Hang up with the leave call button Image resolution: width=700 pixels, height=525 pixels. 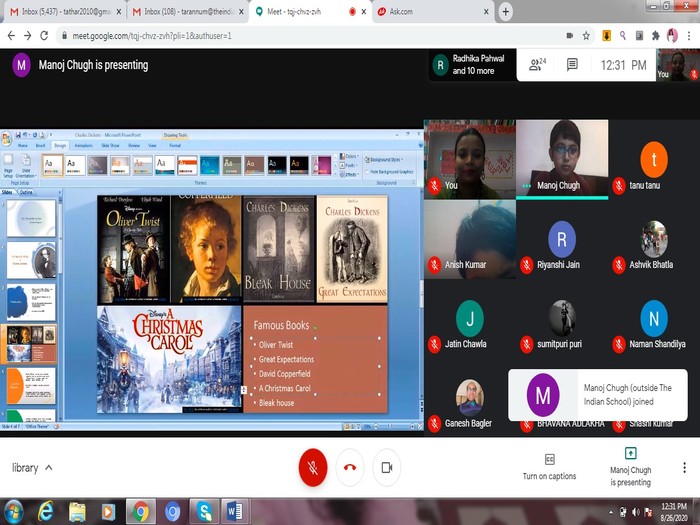pyautogui.click(x=350, y=467)
